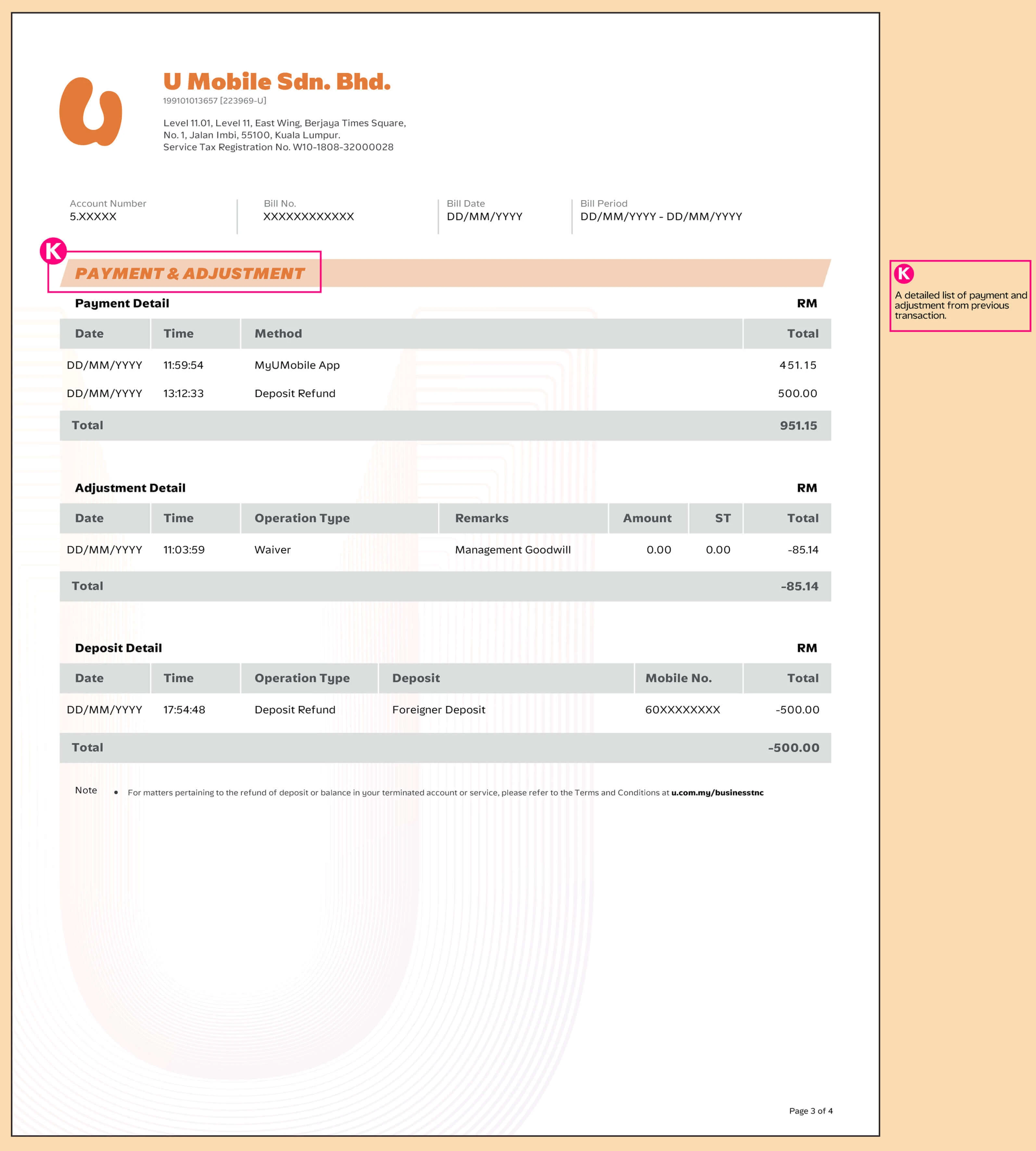1036x1151 pixels.
Task: Select the MyUMobile App payment method entry
Action: click(297, 365)
